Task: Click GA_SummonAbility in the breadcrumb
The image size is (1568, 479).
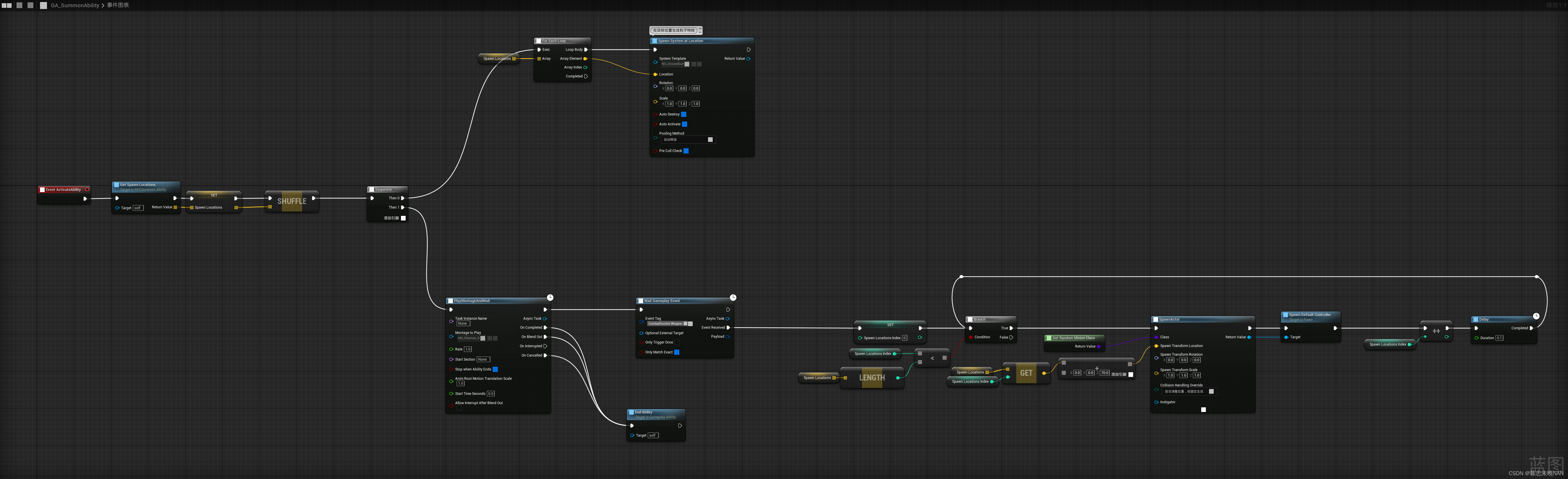Action: 75,6
